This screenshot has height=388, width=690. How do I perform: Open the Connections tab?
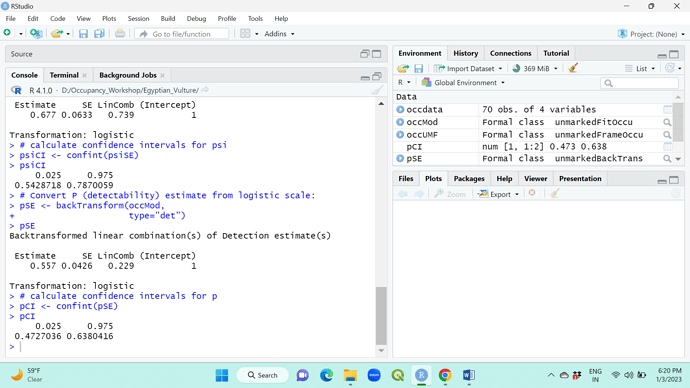(510, 53)
